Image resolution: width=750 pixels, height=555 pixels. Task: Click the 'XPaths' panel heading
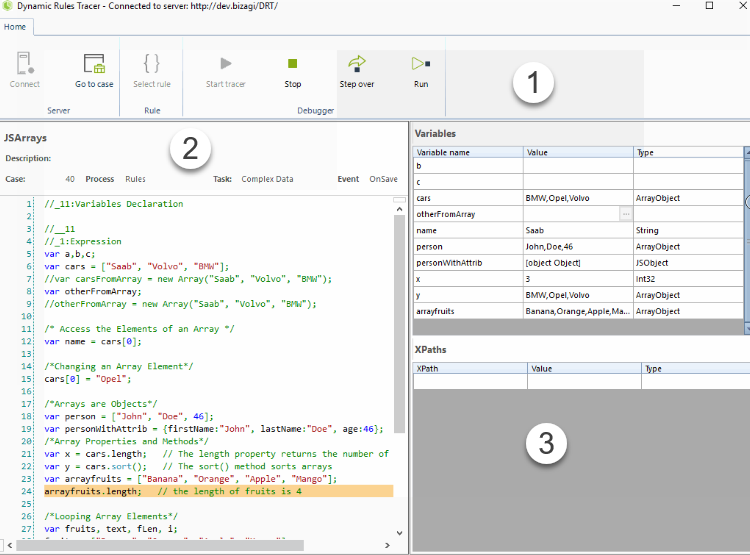pyautogui.click(x=430, y=350)
